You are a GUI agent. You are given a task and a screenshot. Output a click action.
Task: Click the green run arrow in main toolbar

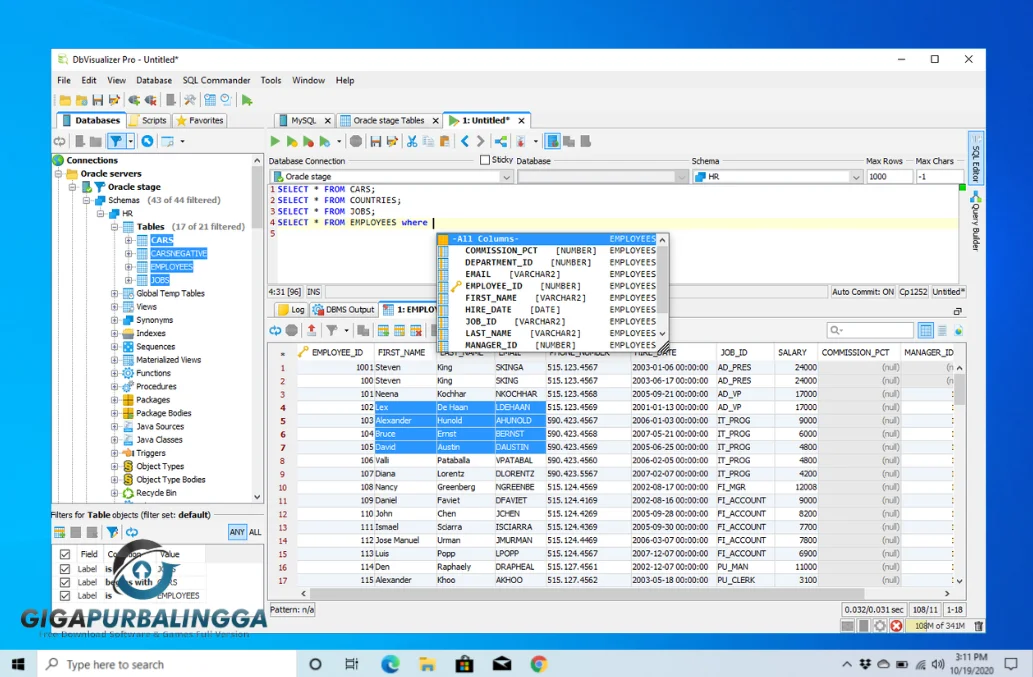pyautogui.click(x=247, y=100)
